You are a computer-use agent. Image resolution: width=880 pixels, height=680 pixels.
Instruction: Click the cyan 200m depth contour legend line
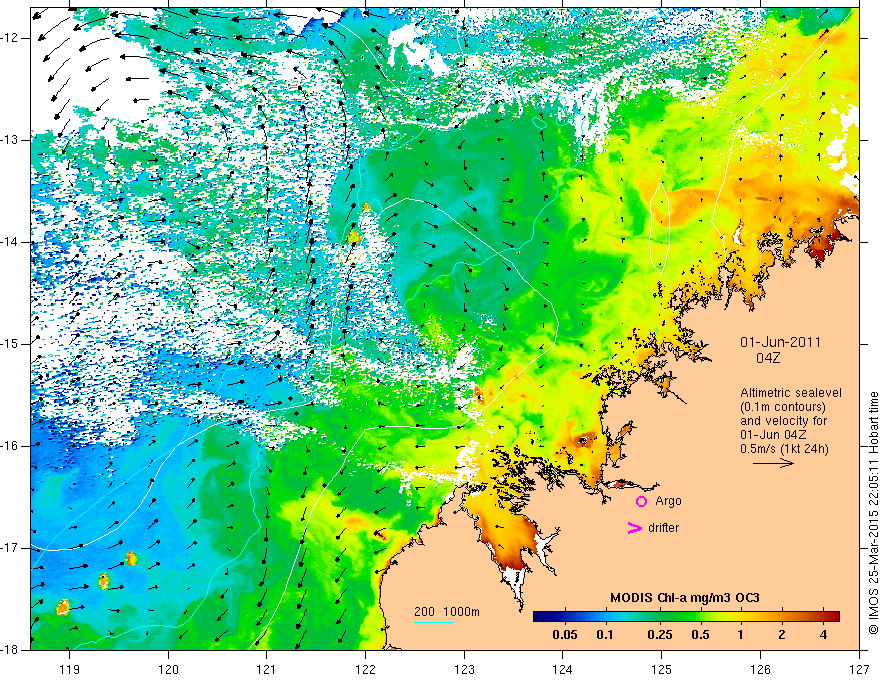(434, 622)
